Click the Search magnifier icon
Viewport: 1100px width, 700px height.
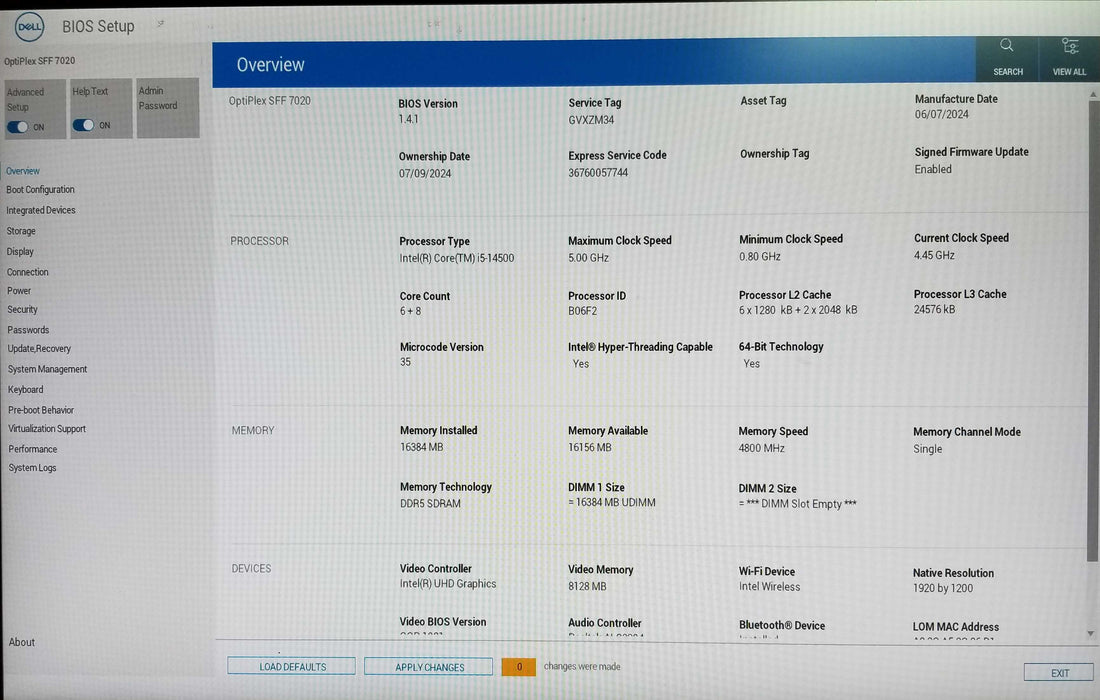[1007, 46]
